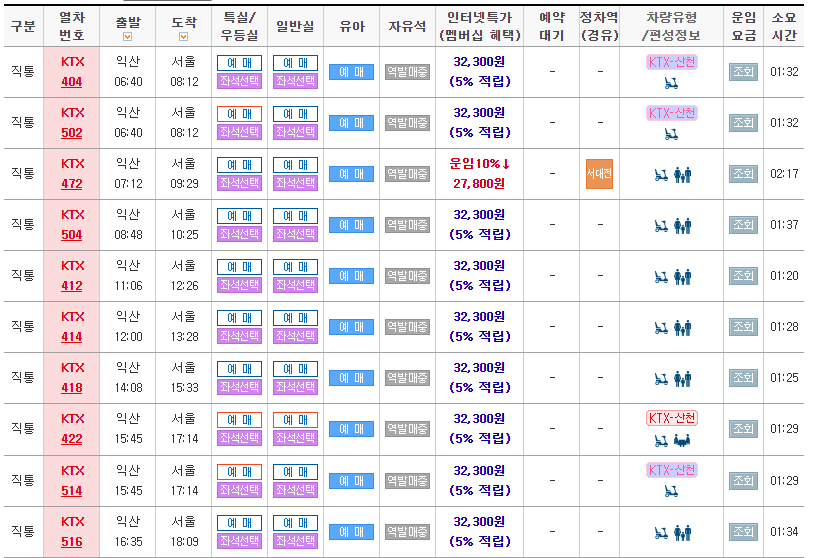The height and width of the screenshot is (558, 817).
Task: Click the red KTX-산천 badge for KTX 422
Action: pos(672,418)
